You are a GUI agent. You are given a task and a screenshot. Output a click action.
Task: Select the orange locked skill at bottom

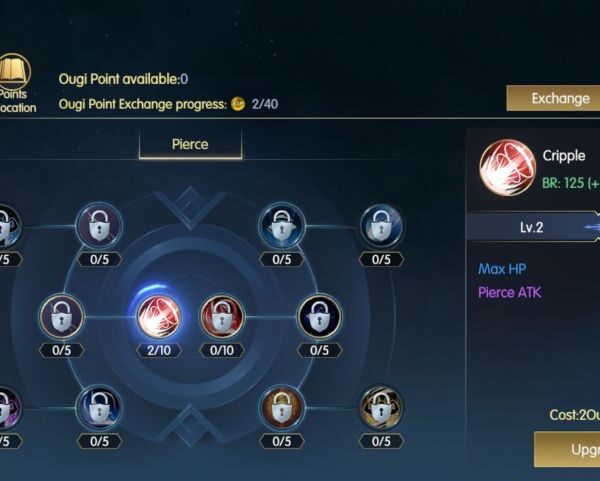coord(282,408)
